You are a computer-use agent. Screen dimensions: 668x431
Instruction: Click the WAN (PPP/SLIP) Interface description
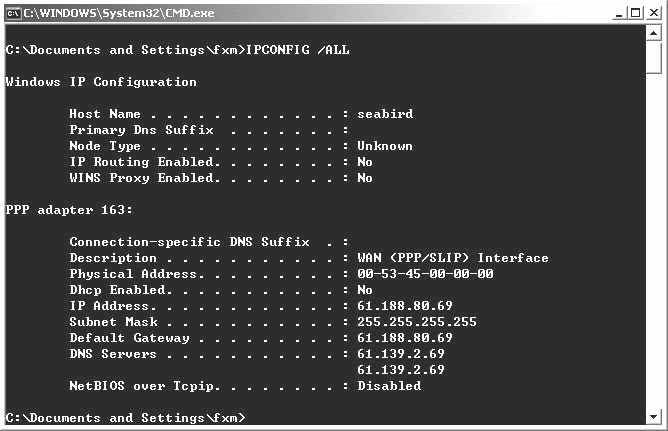pos(453,258)
